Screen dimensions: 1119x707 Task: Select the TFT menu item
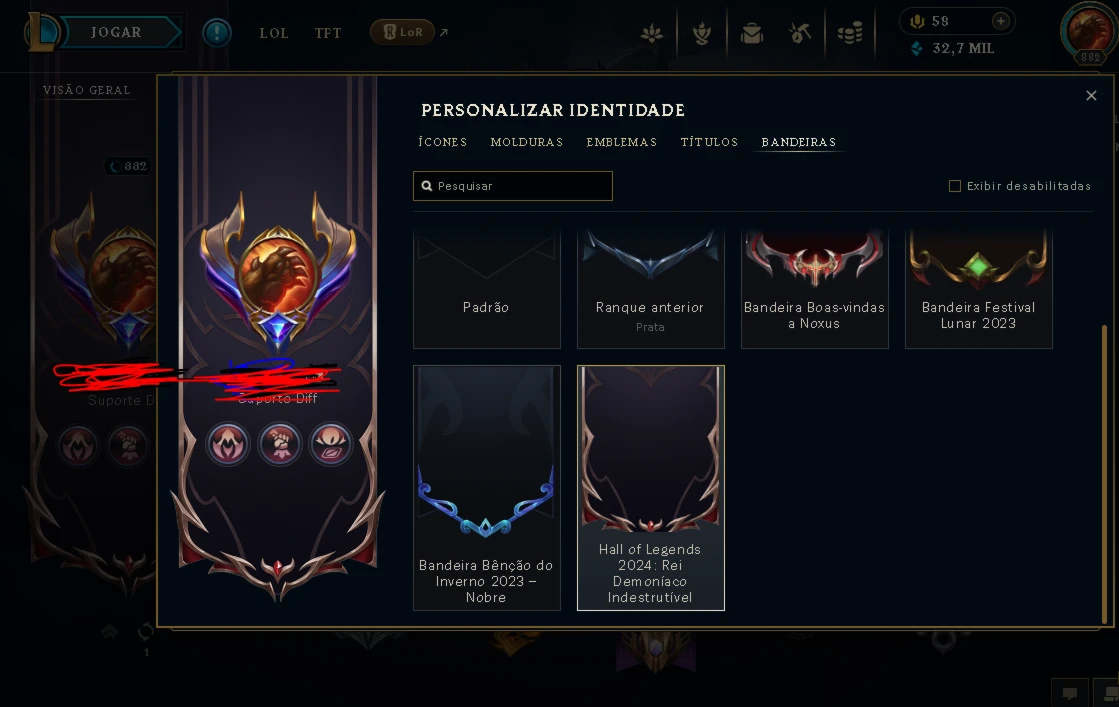[x=328, y=33]
